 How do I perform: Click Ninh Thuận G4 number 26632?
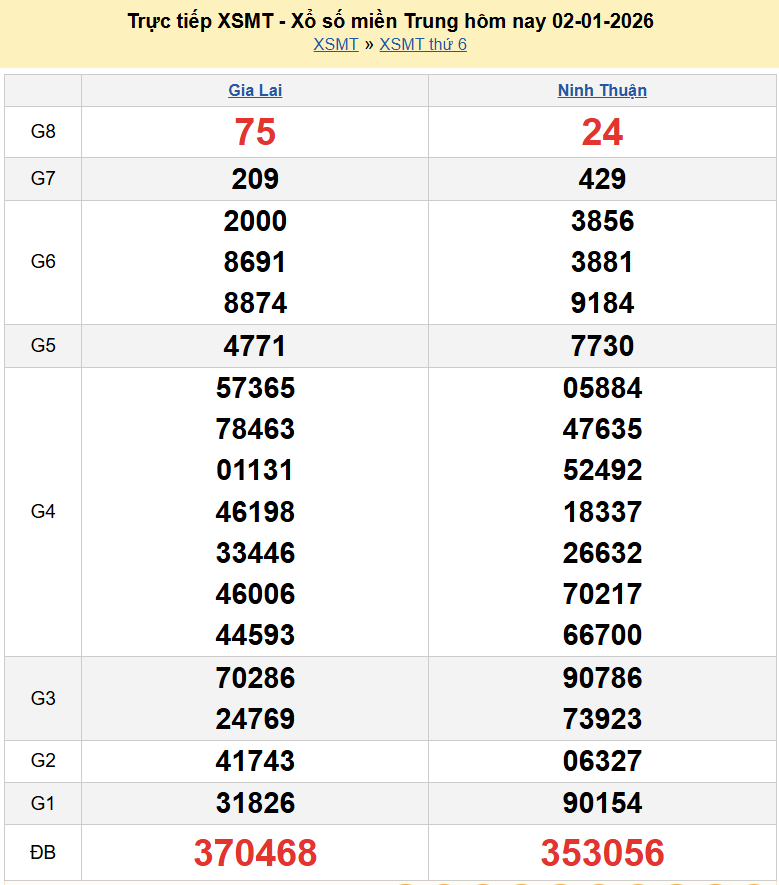coord(602,553)
